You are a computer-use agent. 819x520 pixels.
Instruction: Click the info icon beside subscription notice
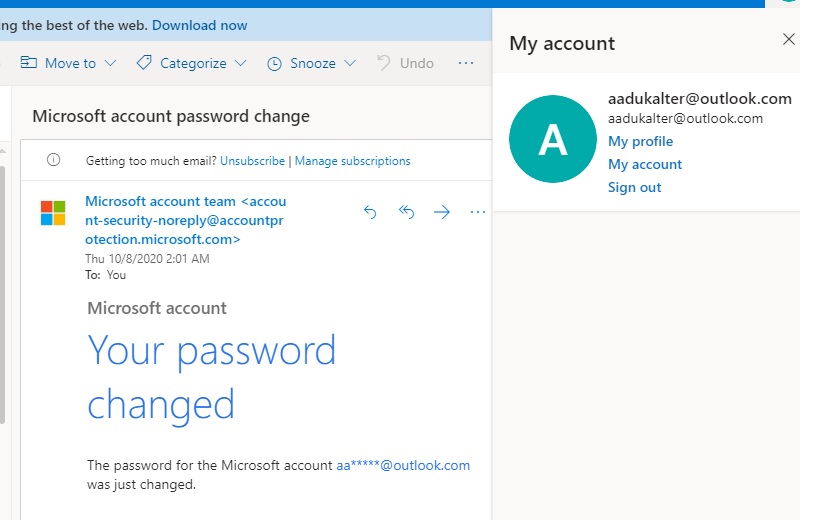(53, 160)
